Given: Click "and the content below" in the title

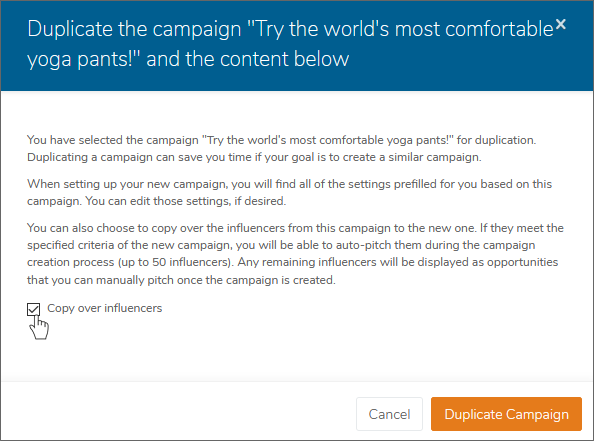Looking at the screenshot, I should tap(248, 59).
